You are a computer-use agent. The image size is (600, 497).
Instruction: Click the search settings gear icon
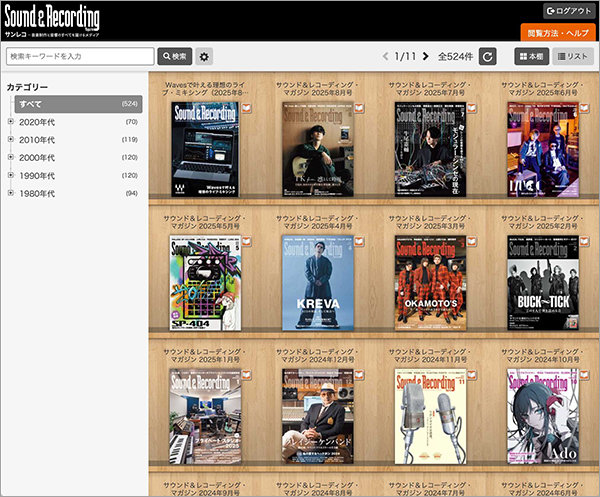click(x=205, y=57)
